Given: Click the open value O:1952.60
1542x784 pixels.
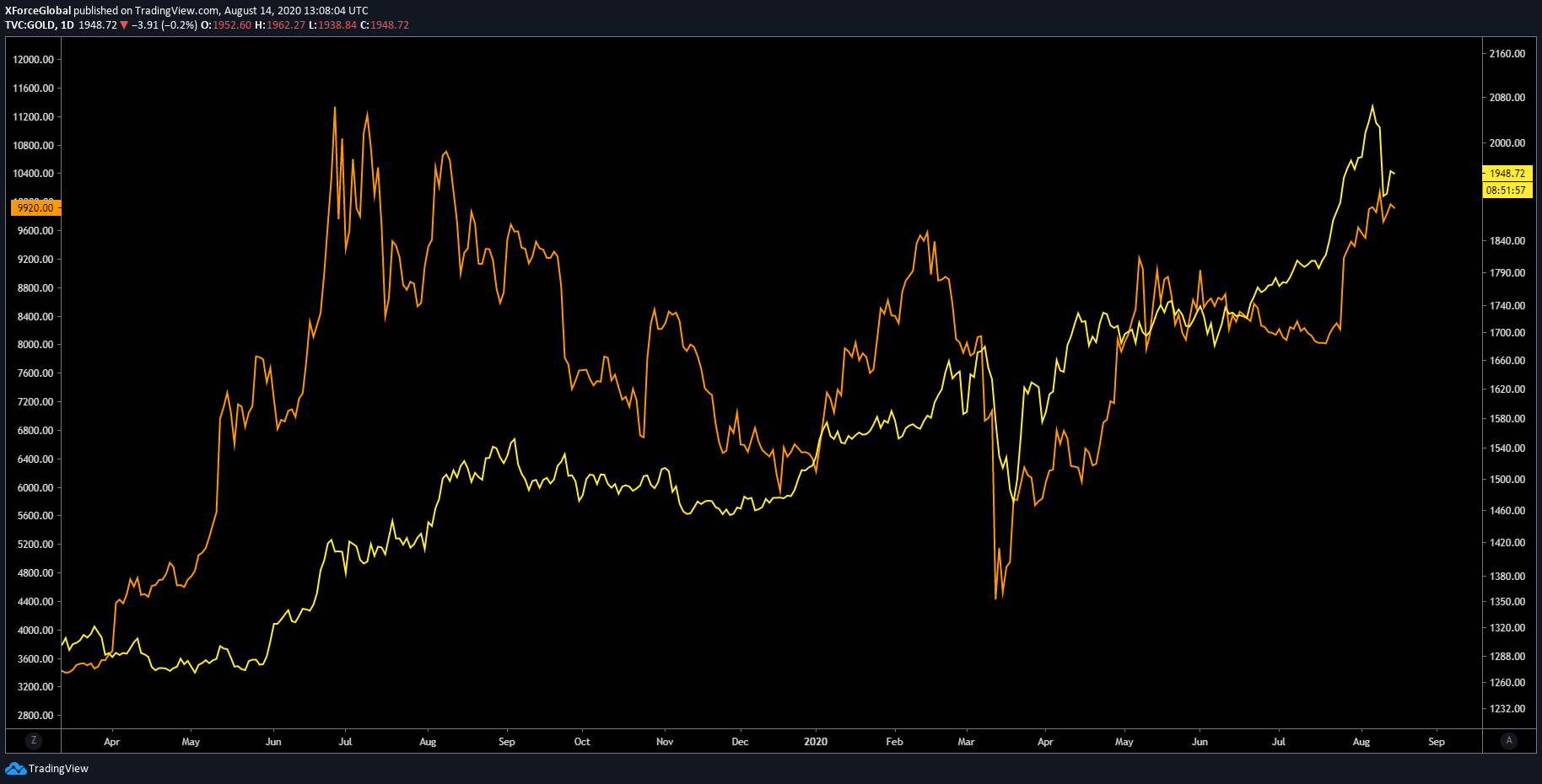Looking at the screenshot, I should pyautogui.click(x=226, y=25).
